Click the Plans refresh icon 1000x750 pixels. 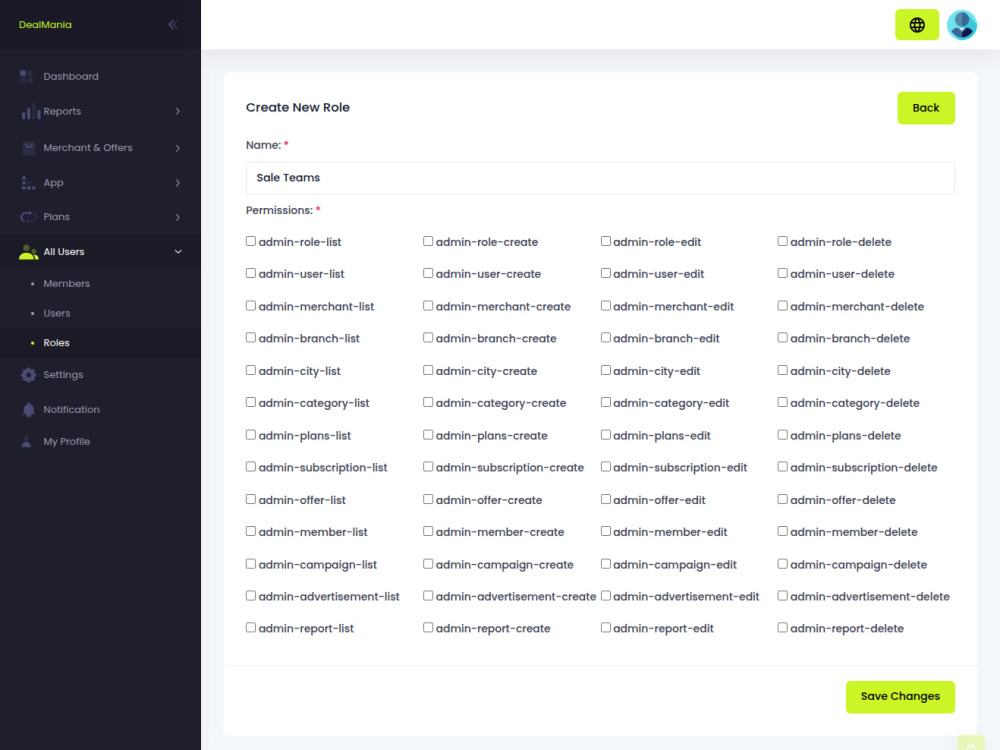coord(28,217)
